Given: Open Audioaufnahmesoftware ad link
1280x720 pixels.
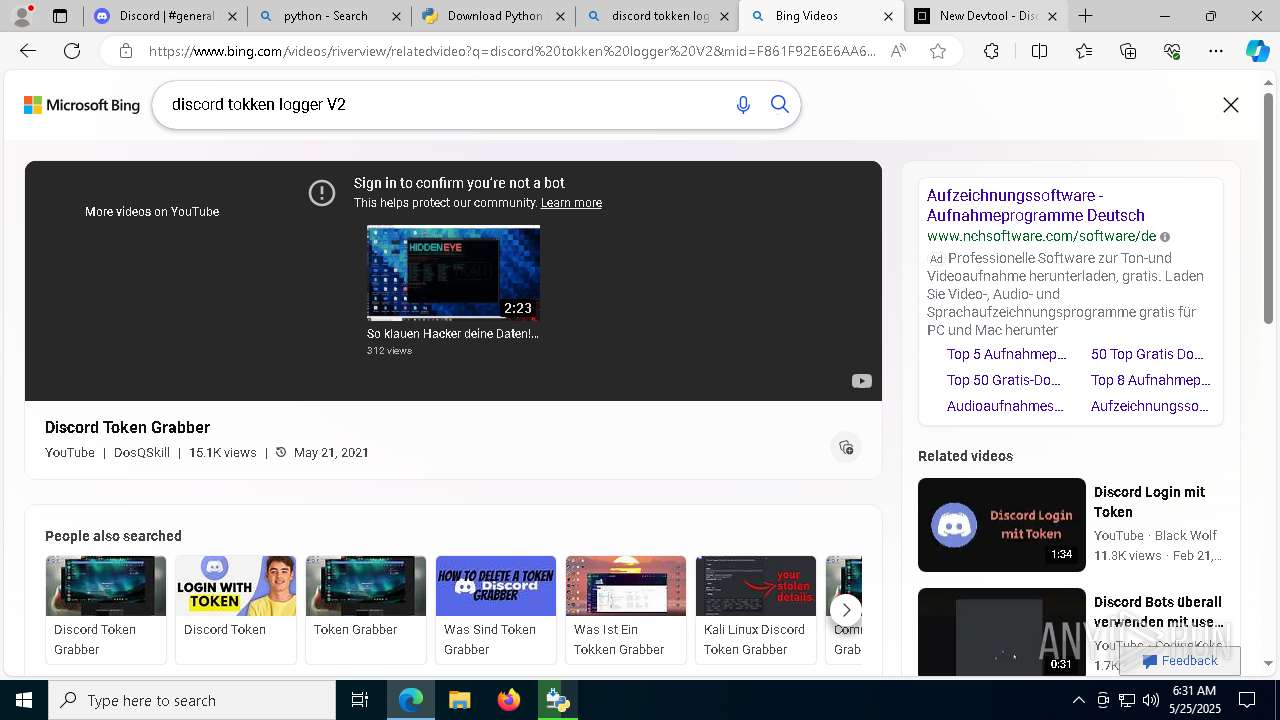Looking at the screenshot, I should (x=1005, y=406).
